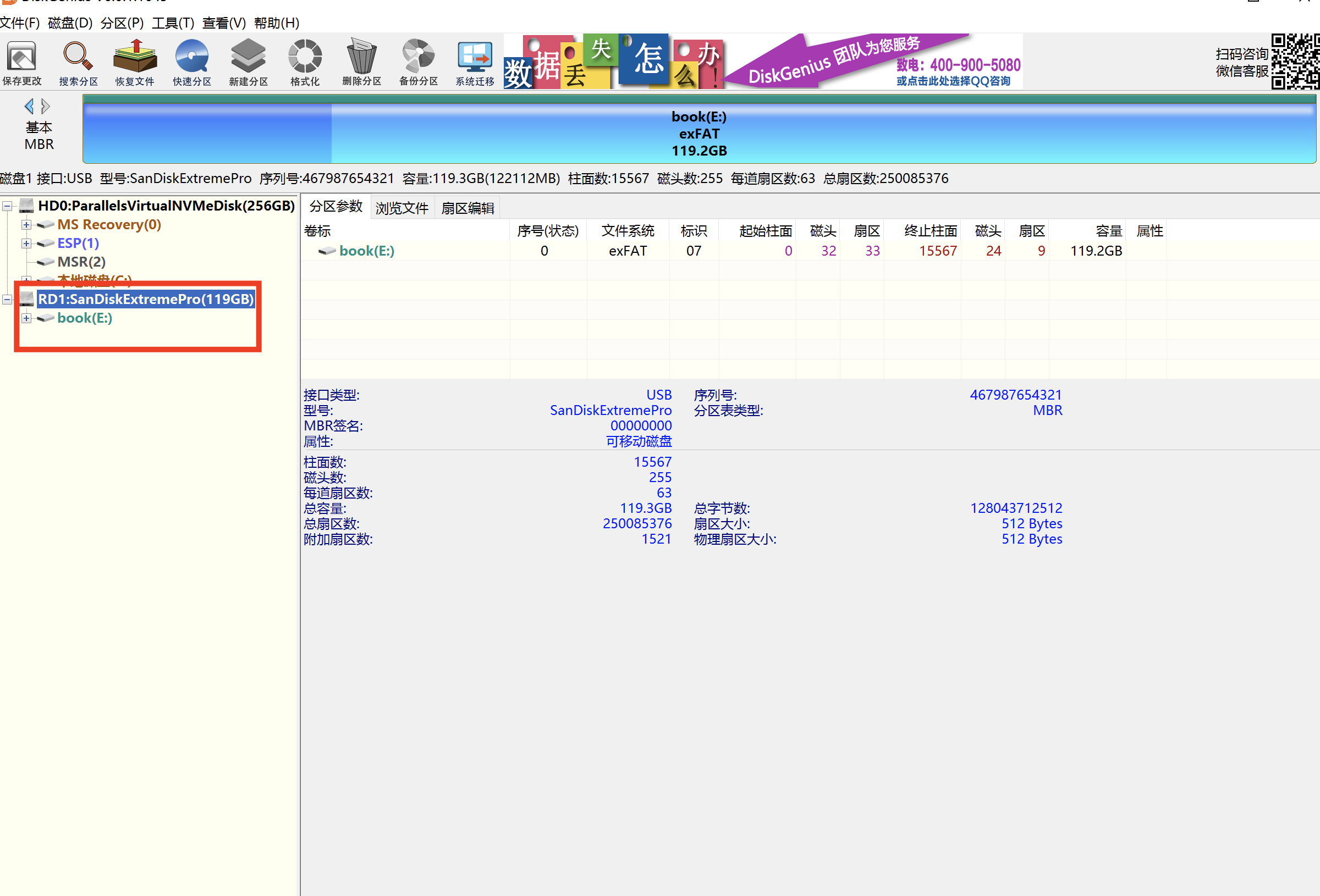This screenshot has width=1320, height=896.
Task: Switch to the 浏览文件 tab
Action: click(402, 208)
